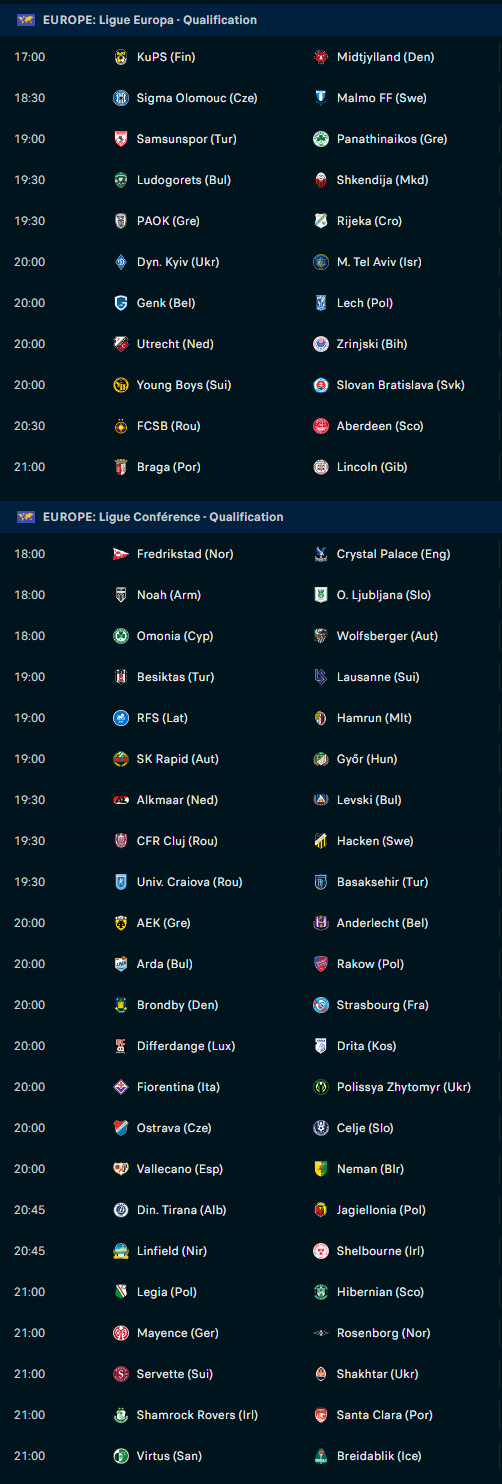502x1484 pixels.
Task: Select the 20:30 FCSB kickoff time
Action: coord(29,426)
